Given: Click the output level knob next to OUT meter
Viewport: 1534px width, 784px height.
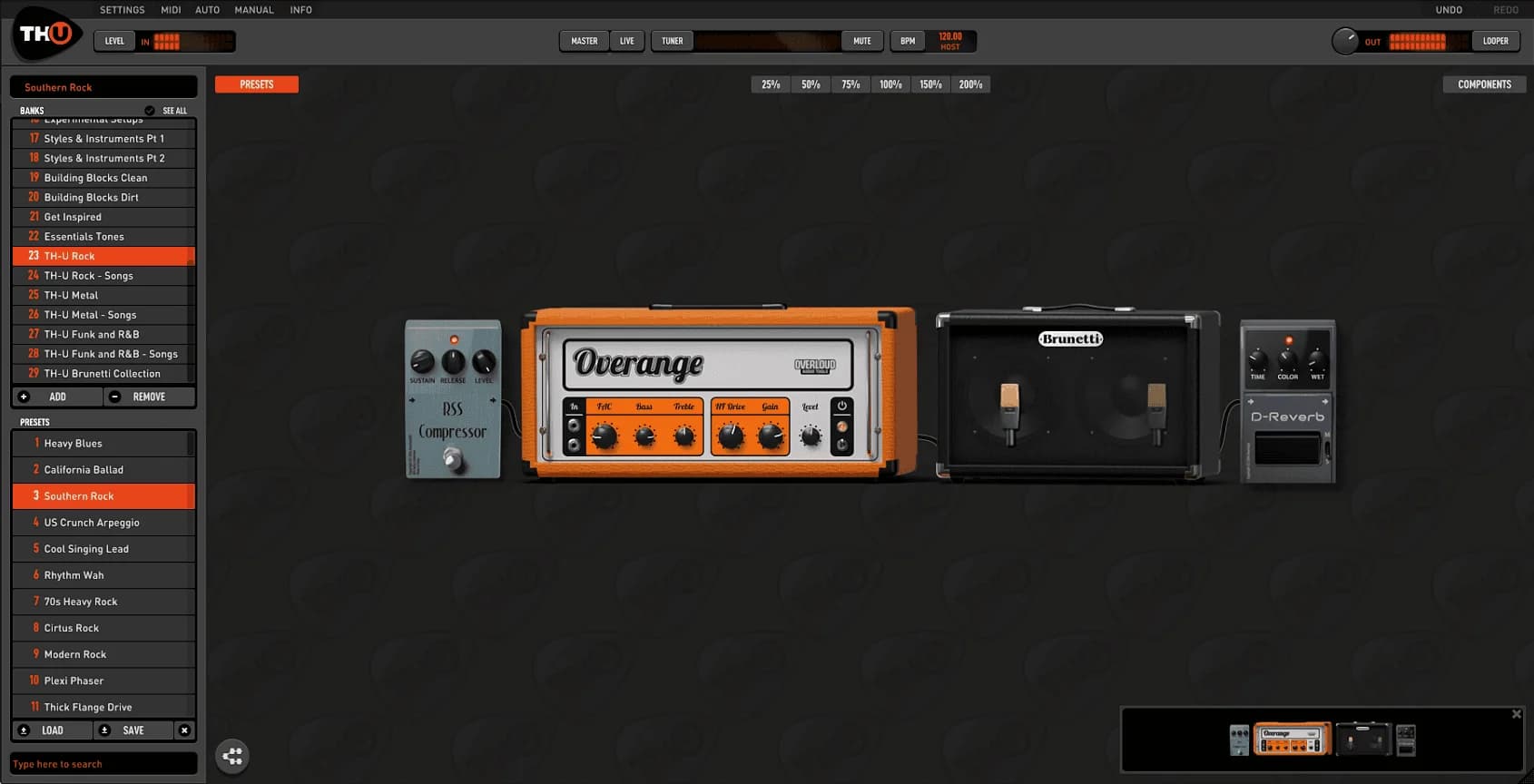Looking at the screenshot, I should click(x=1344, y=41).
